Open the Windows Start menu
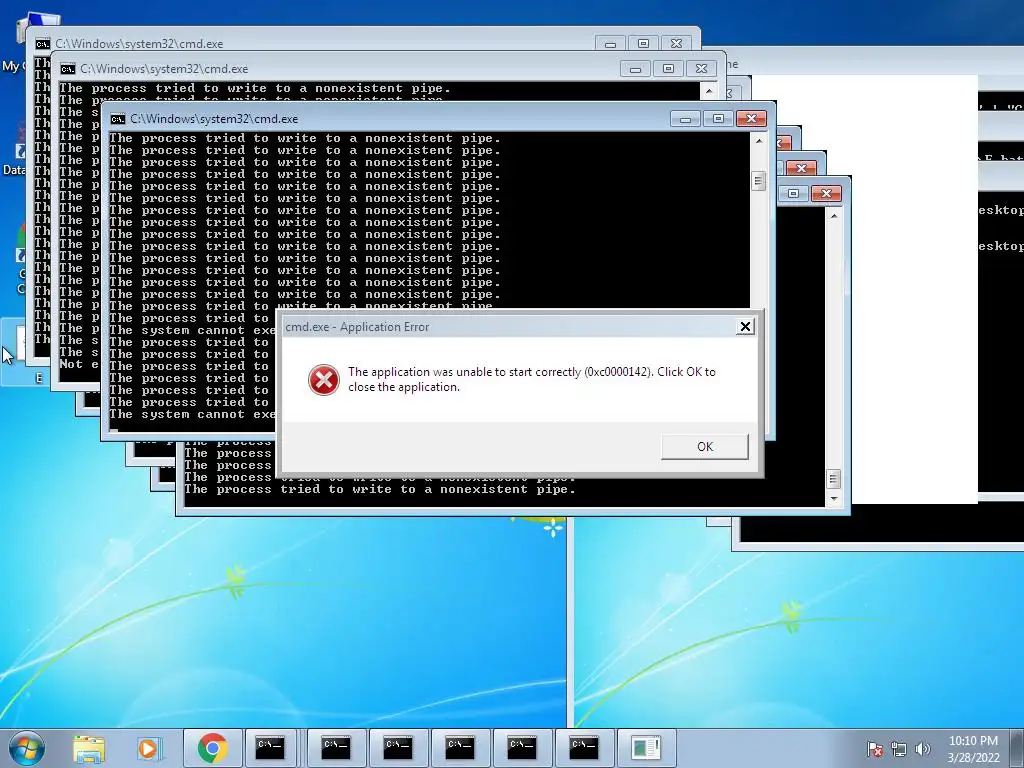Image resolution: width=1024 pixels, height=768 pixels. [27, 748]
